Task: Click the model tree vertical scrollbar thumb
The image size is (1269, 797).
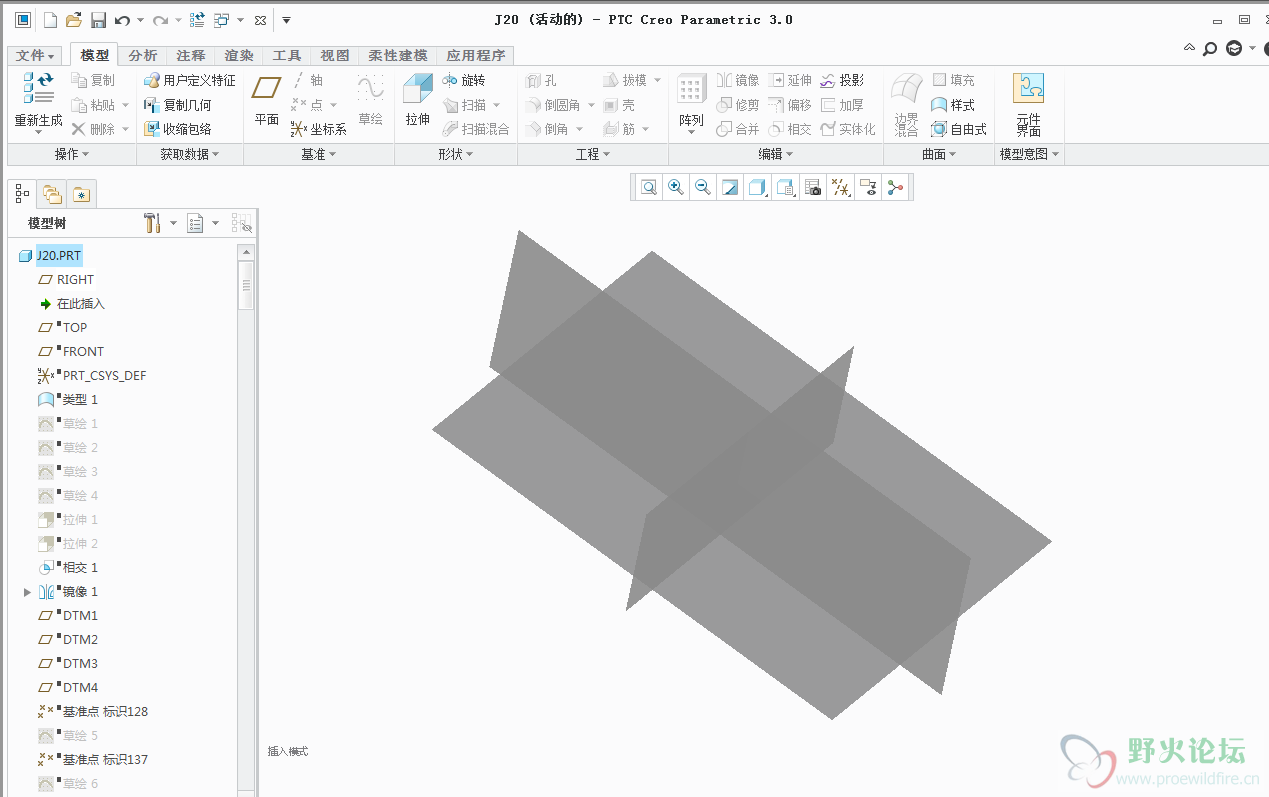Action: [246, 285]
